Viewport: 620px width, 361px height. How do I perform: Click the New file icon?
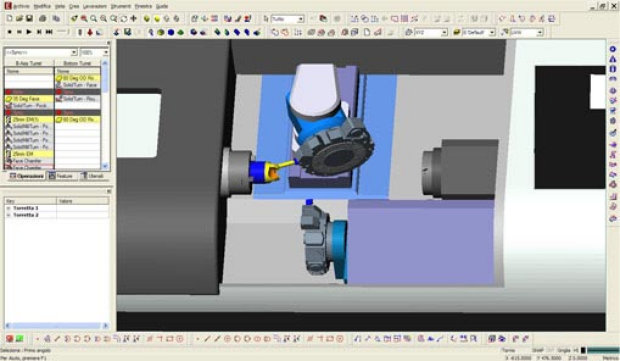(9, 19)
